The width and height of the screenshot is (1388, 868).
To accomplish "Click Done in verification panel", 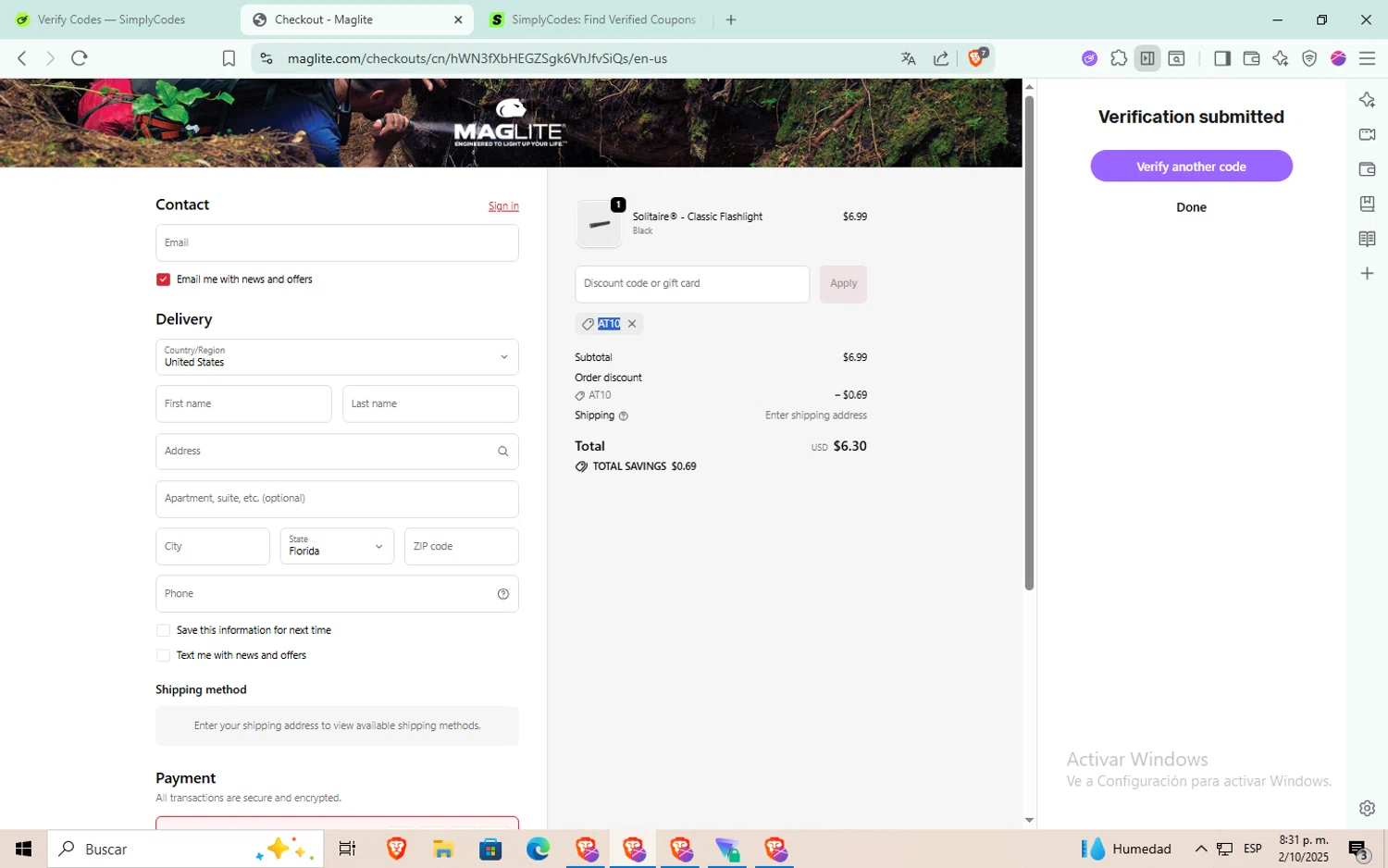I will click(1191, 207).
